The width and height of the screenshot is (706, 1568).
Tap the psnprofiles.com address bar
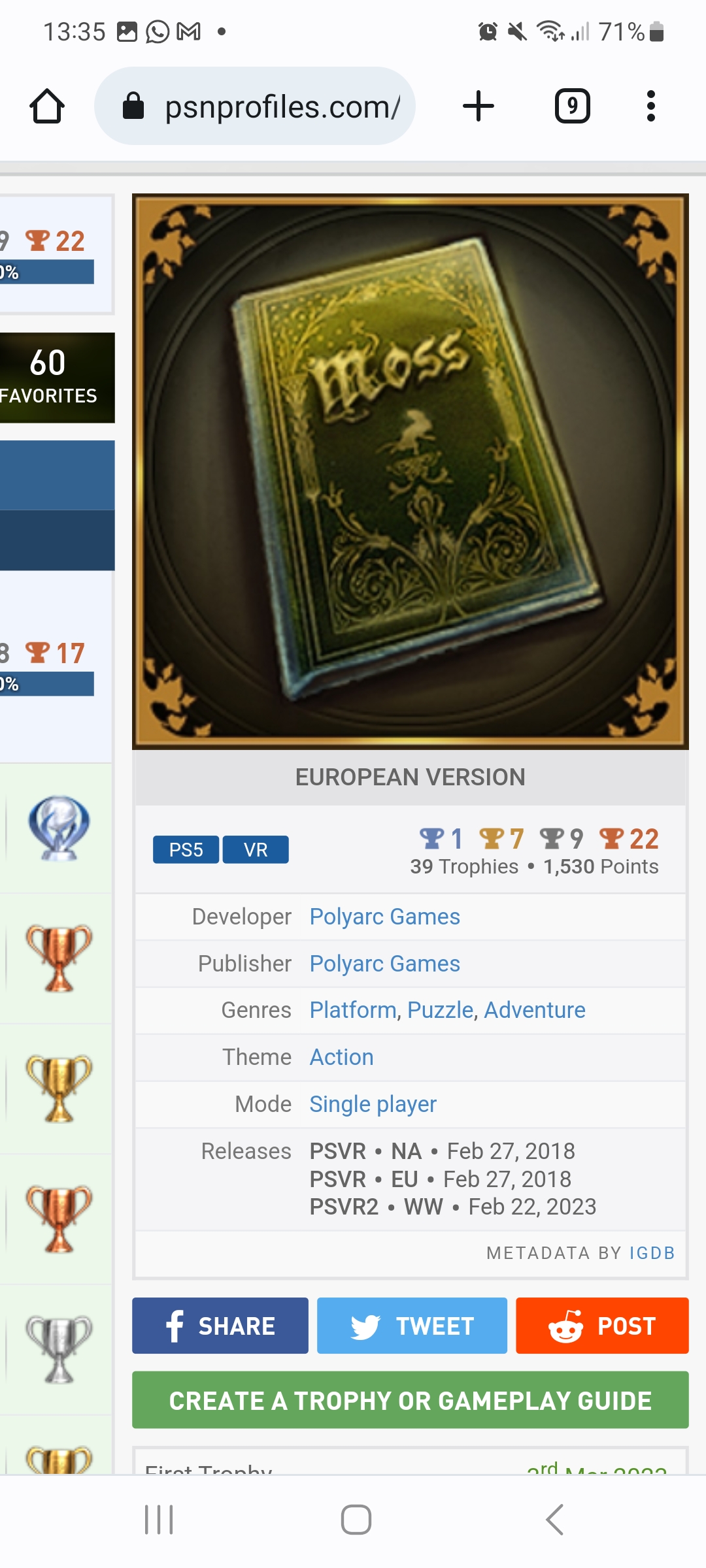tap(255, 106)
